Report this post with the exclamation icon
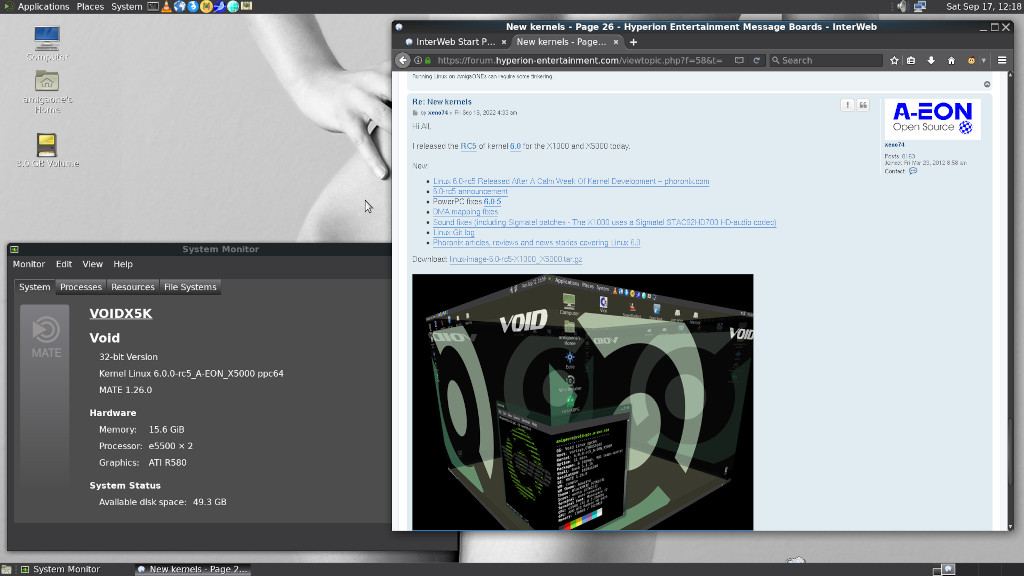Viewport: 1024px width, 576px height. click(847, 105)
